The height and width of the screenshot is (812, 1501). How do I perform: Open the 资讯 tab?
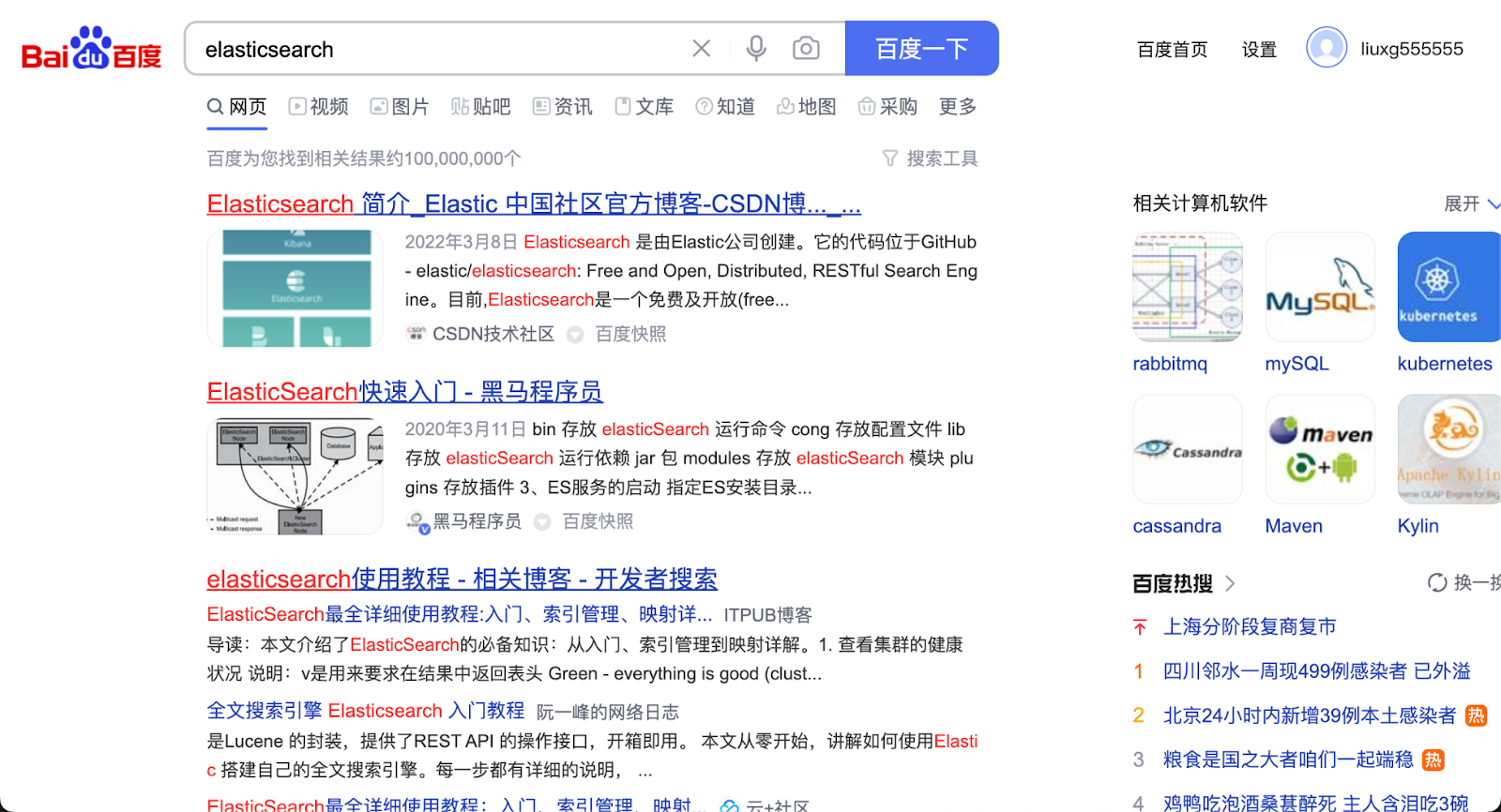click(562, 107)
